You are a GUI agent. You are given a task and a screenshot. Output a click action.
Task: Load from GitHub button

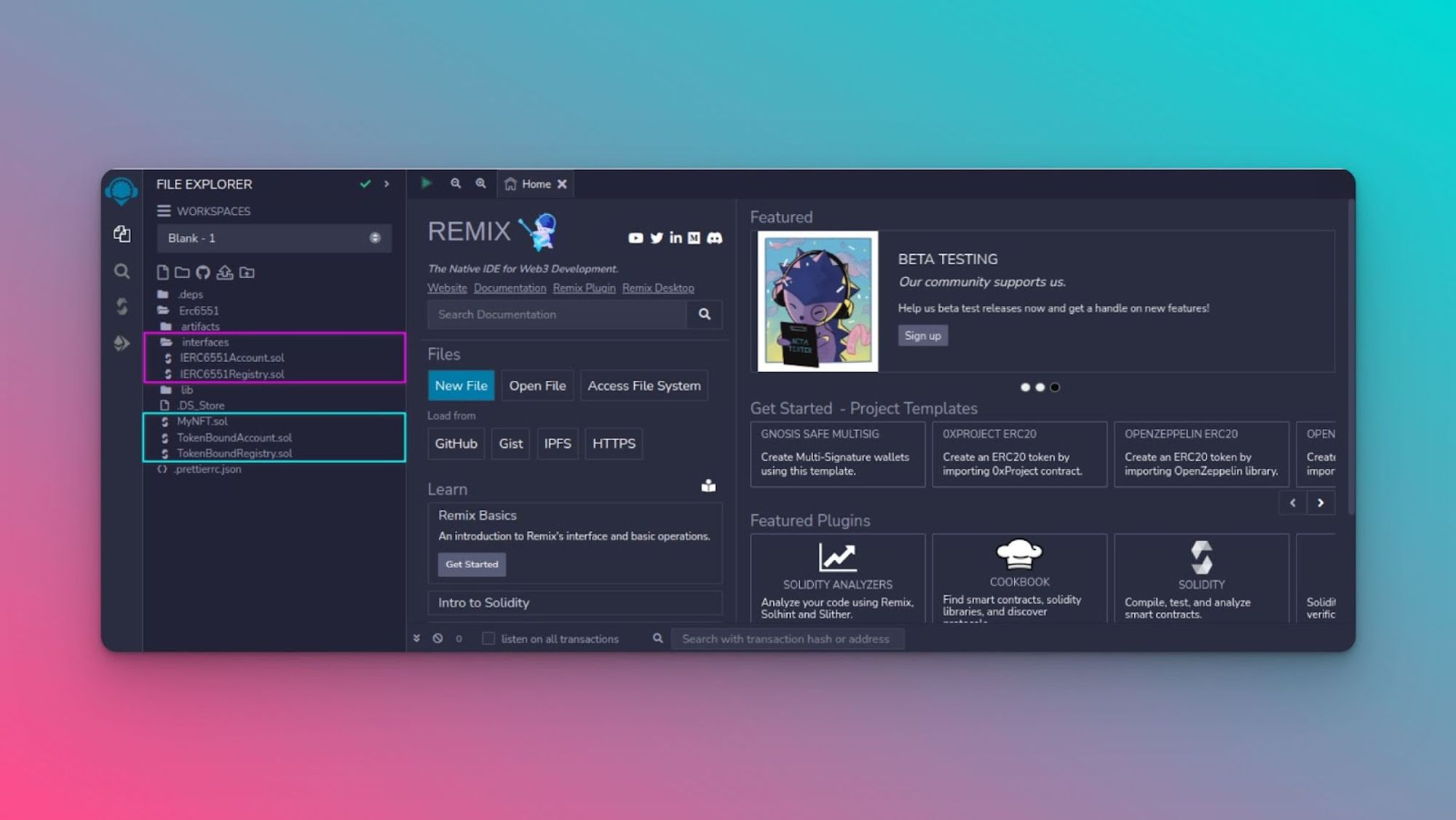(x=456, y=443)
